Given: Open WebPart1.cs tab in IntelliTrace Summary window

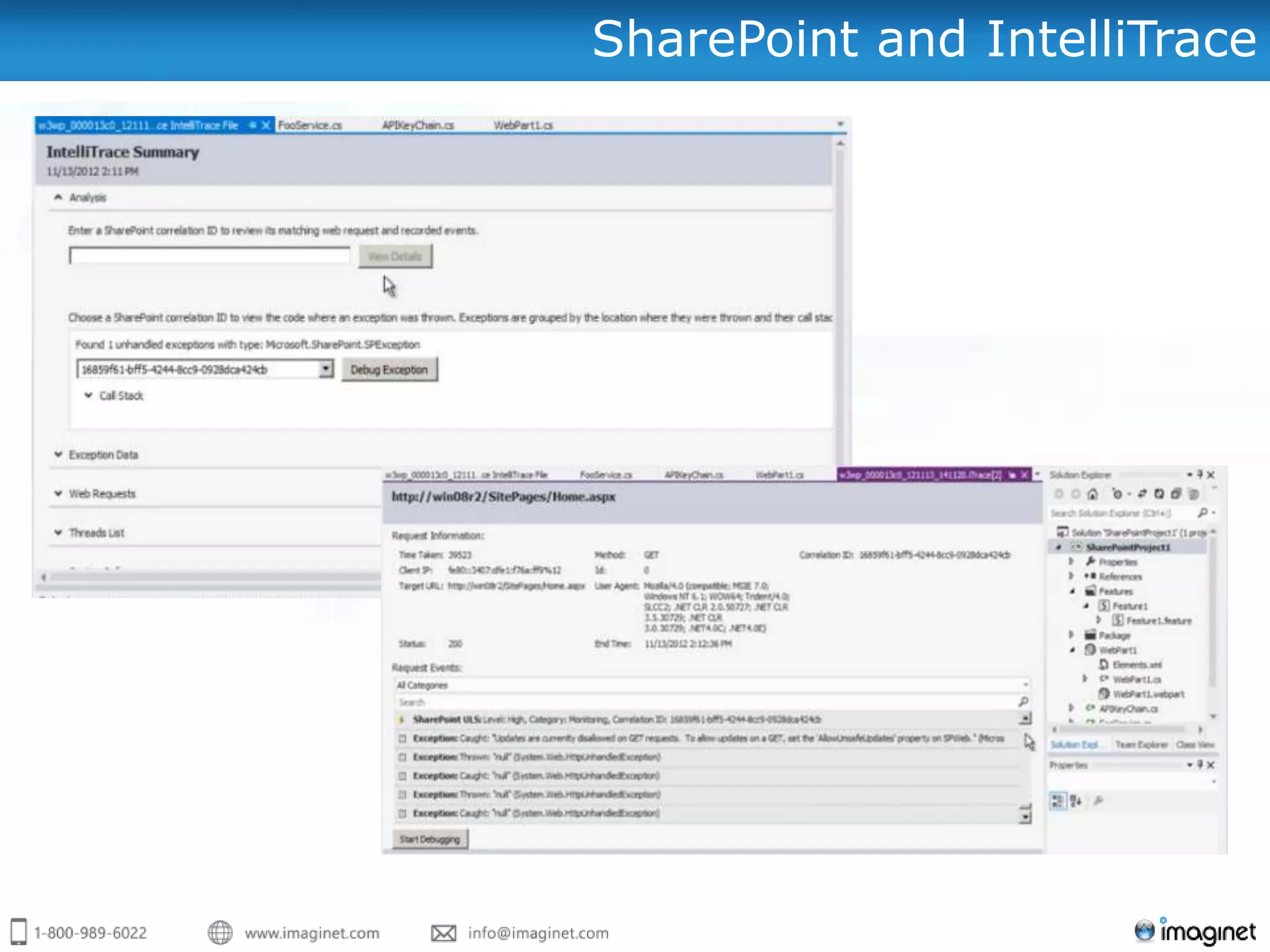Looking at the screenshot, I should coord(523,125).
